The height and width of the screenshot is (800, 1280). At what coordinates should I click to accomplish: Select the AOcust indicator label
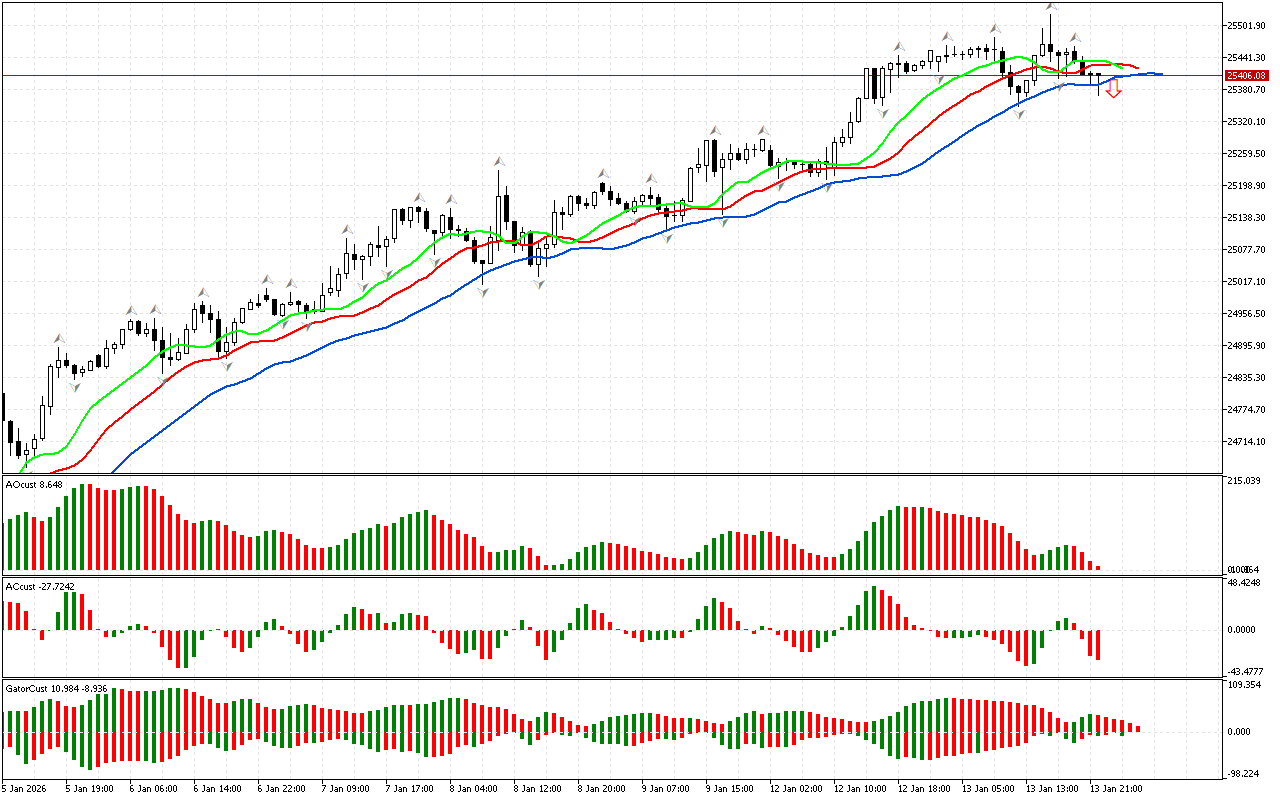(34, 485)
